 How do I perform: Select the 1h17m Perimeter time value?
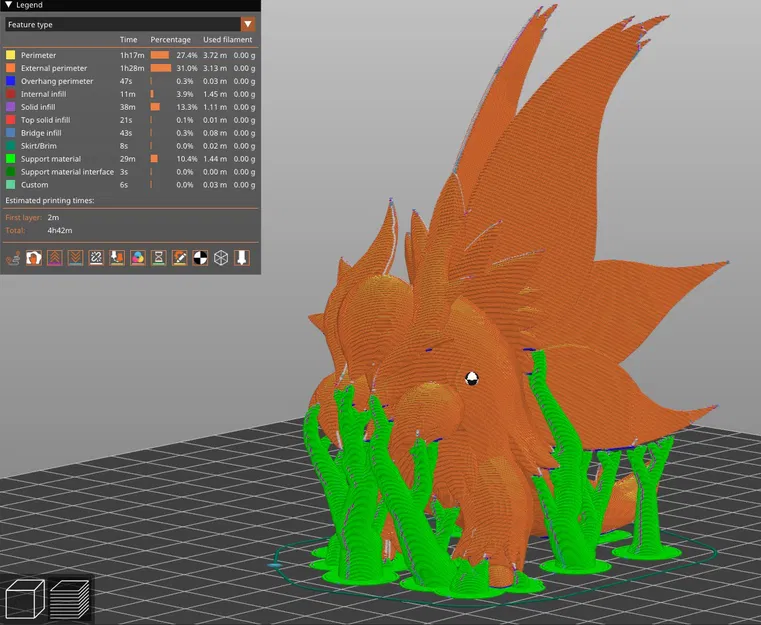point(132,55)
